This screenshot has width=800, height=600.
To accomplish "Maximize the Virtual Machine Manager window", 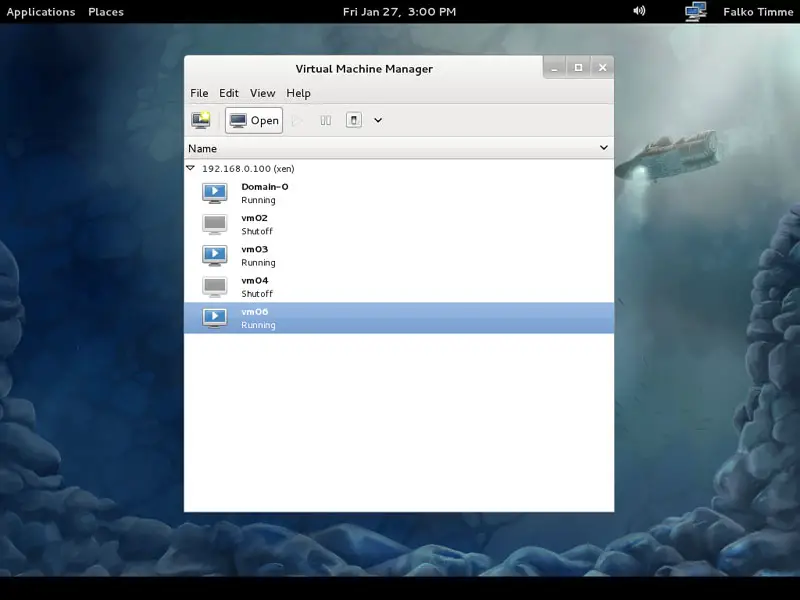I will click(x=578, y=67).
